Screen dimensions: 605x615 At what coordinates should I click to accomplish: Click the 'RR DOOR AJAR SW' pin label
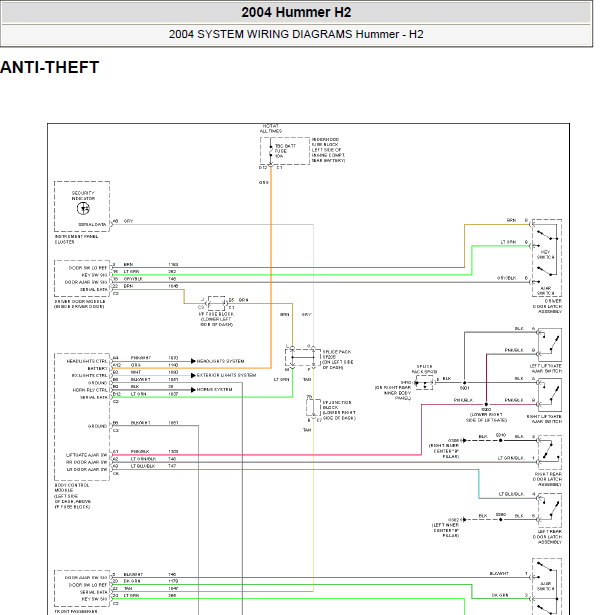(x=86, y=462)
